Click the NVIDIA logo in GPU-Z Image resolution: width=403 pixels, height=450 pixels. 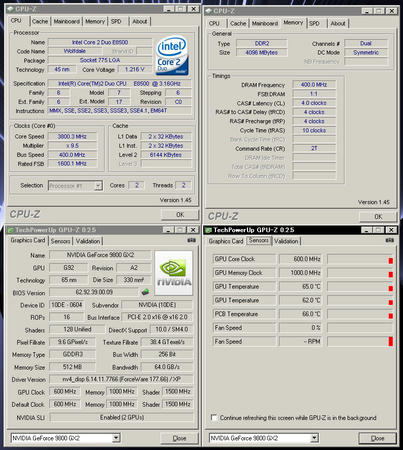pyautogui.click(x=174, y=273)
